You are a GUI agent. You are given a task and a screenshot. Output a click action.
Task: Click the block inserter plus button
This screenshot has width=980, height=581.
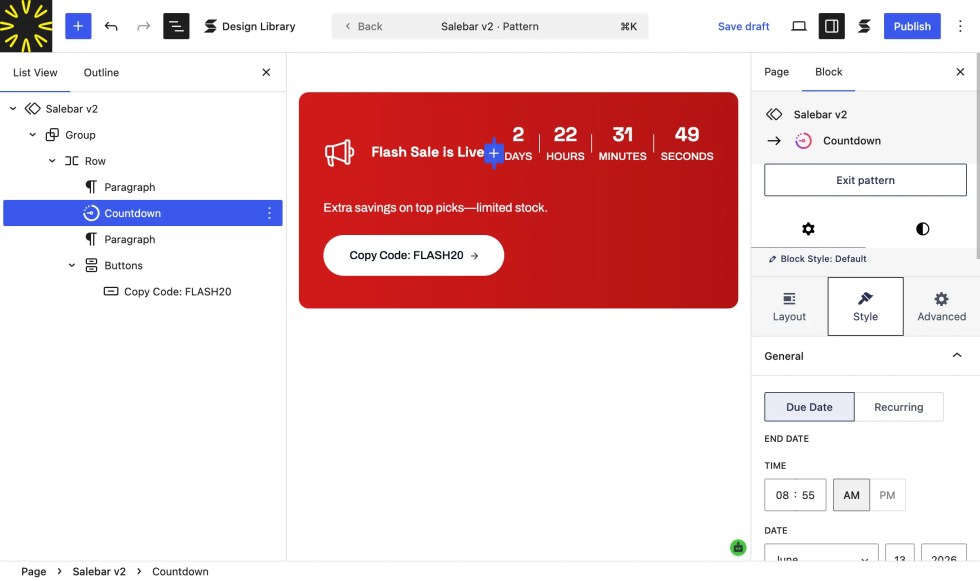(78, 26)
